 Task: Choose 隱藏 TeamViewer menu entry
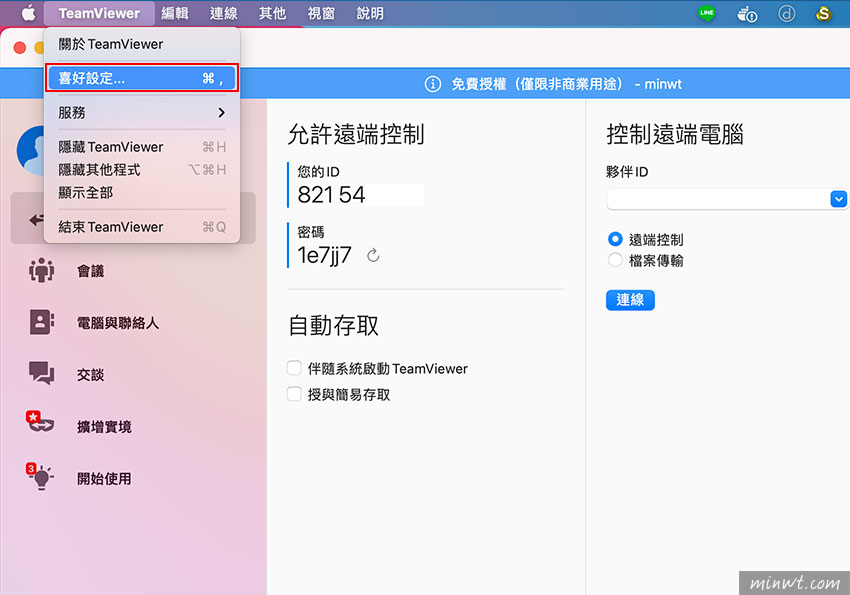141,147
